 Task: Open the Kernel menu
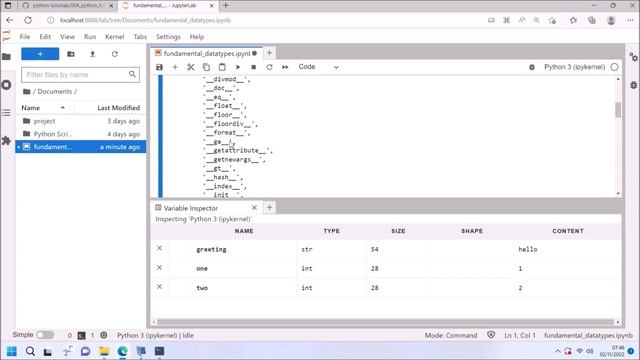[x=115, y=37]
